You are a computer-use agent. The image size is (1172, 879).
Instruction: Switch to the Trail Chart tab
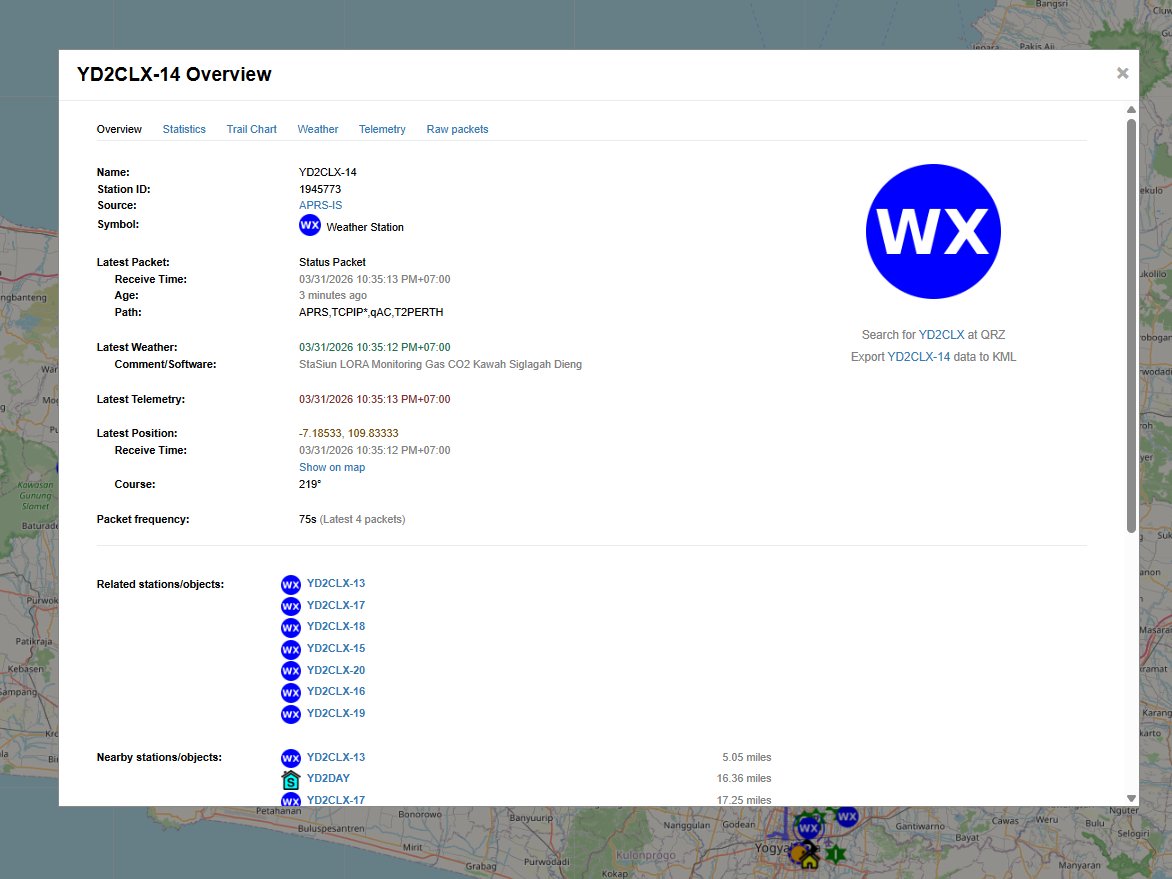(x=251, y=129)
